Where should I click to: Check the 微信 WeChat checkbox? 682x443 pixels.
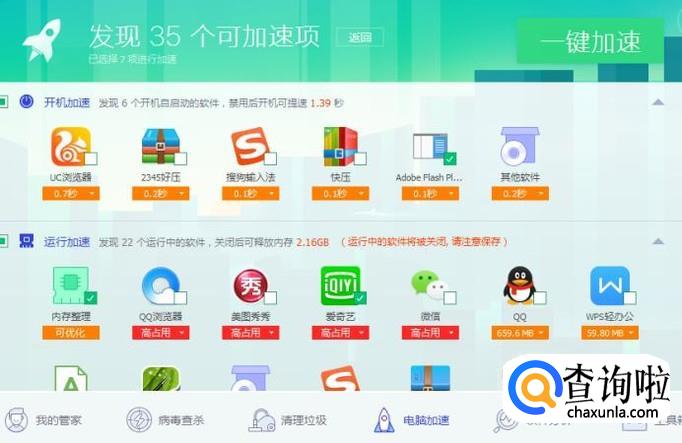point(450,298)
